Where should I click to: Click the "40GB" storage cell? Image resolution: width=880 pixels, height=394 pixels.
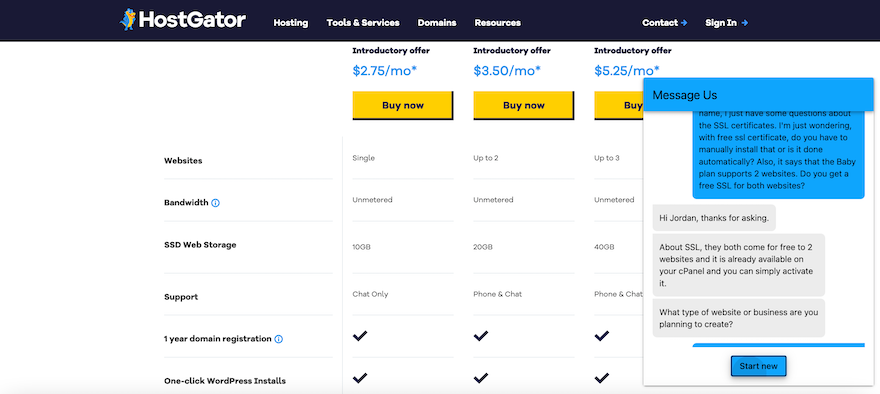coord(604,247)
